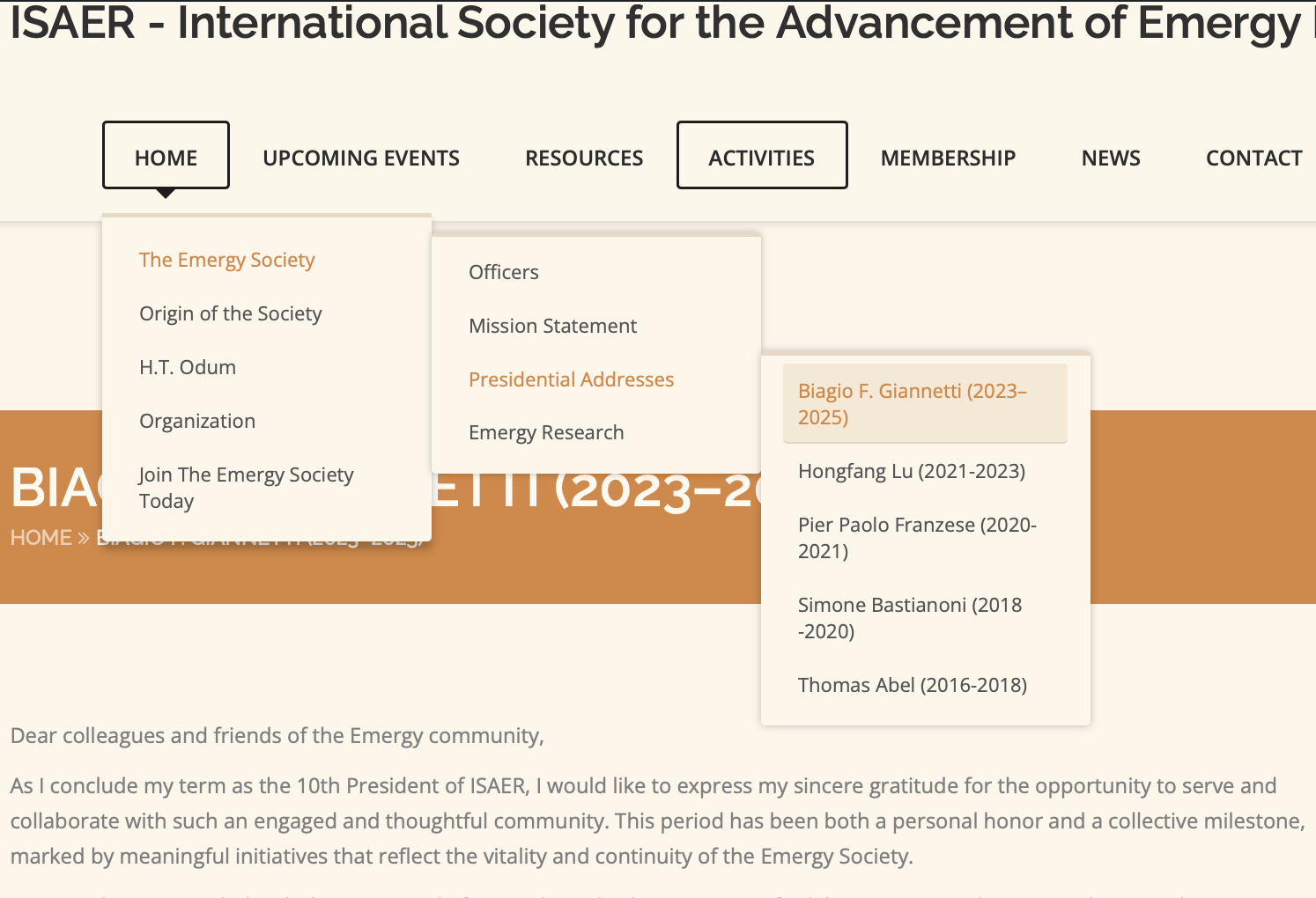The height and width of the screenshot is (898, 1316).
Task: Select the ACTIVITIES navigation item
Action: tap(761, 158)
